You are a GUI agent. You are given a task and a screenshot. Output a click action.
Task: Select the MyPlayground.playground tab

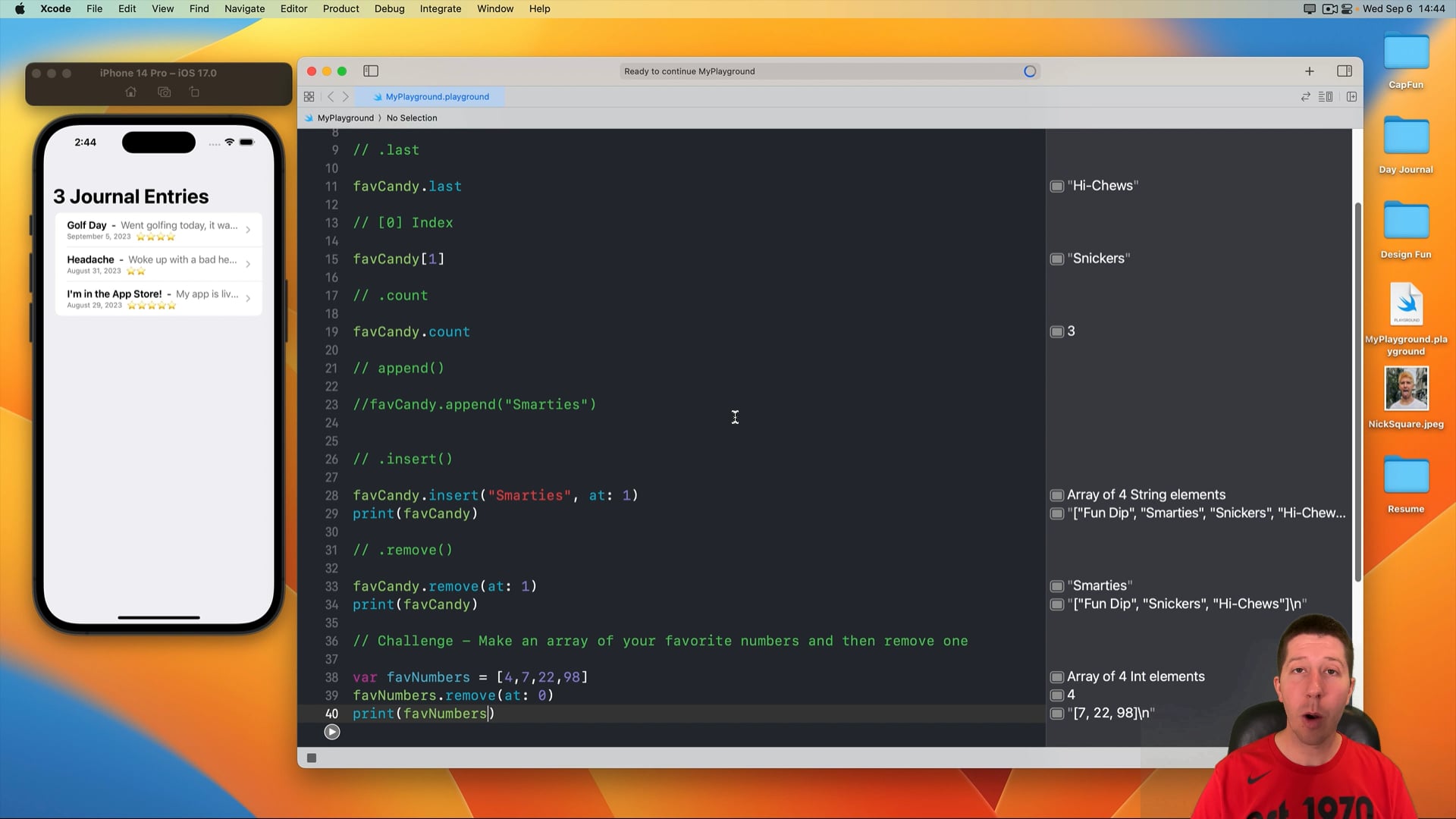pos(430,97)
